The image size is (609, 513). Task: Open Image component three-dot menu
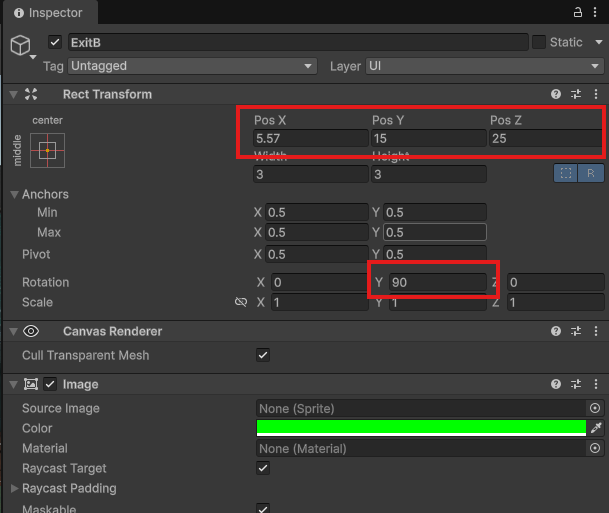click(596, 384)
